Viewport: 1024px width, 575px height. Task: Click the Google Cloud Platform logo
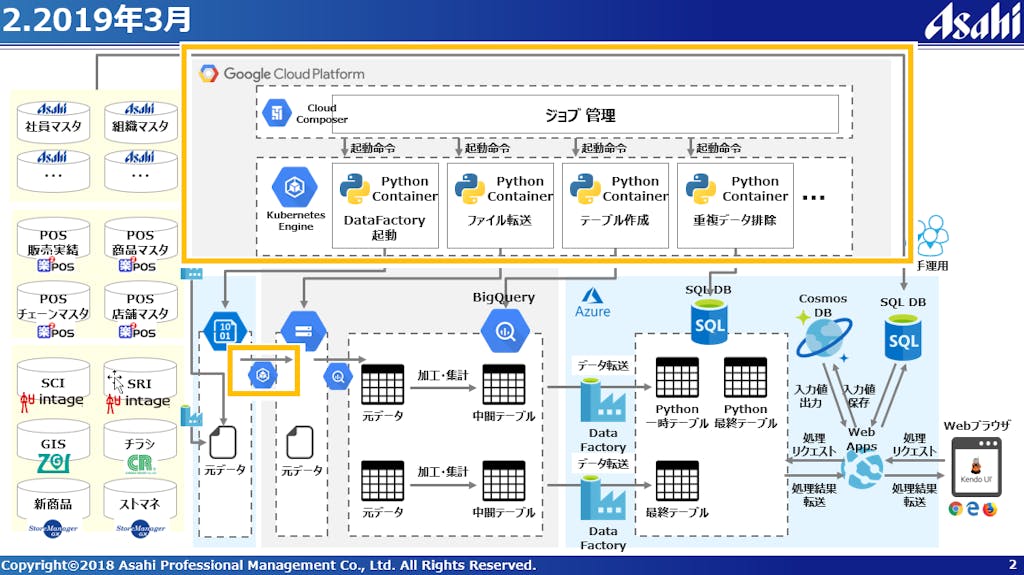(209, 73)
